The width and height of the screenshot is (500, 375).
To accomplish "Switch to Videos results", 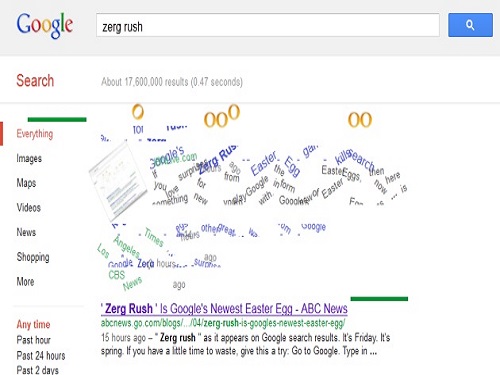I will 29,208.
